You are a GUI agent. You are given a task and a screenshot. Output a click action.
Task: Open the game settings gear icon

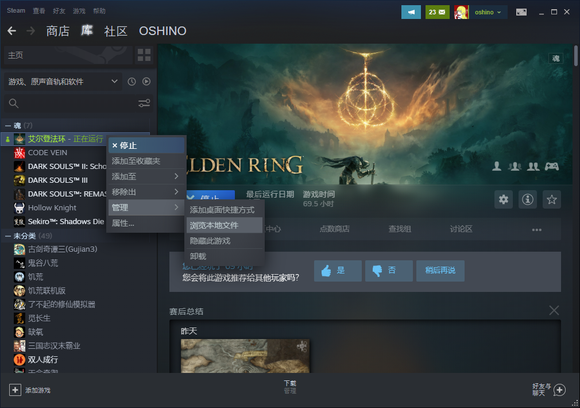(x=503, y=200)
